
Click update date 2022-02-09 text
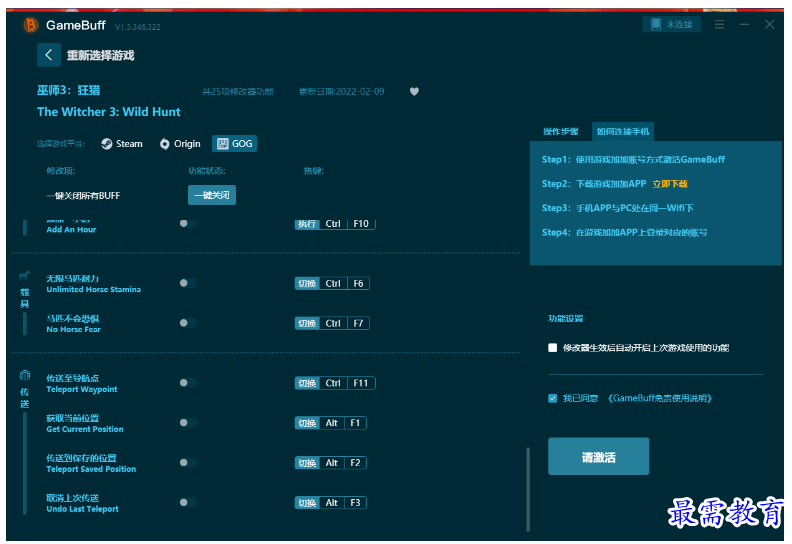click(341, 91)
